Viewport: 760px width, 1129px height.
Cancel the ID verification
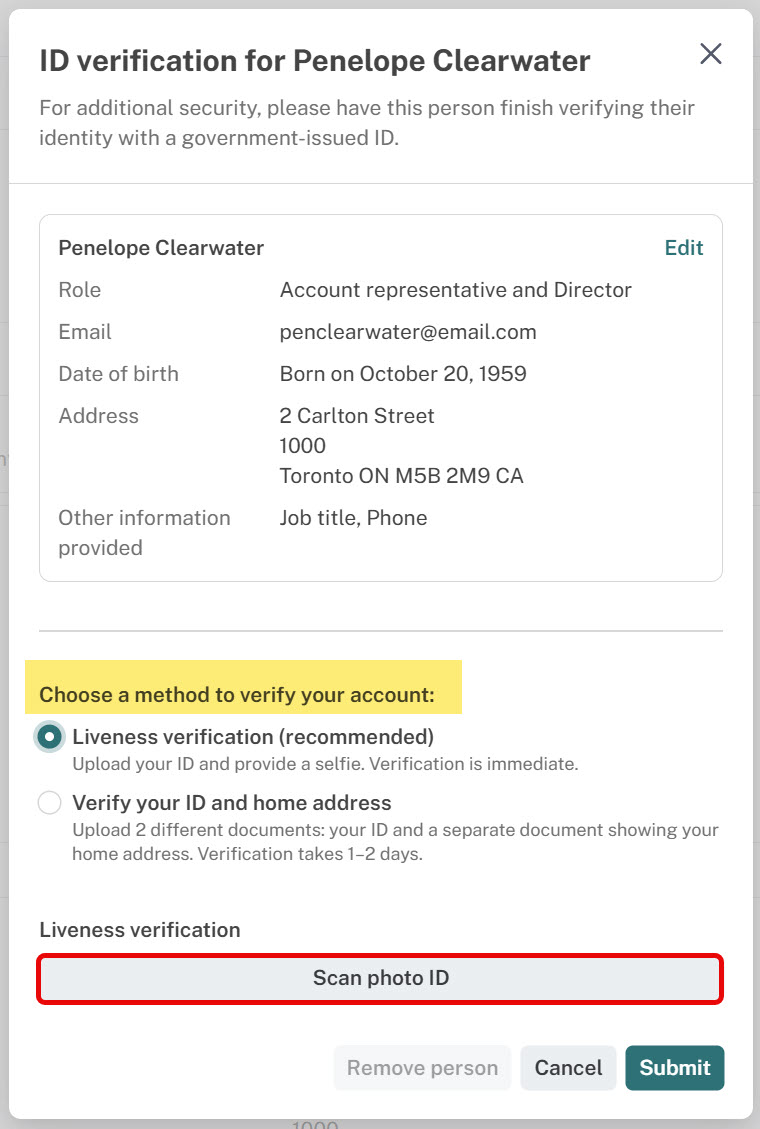tap(569, 1067)
